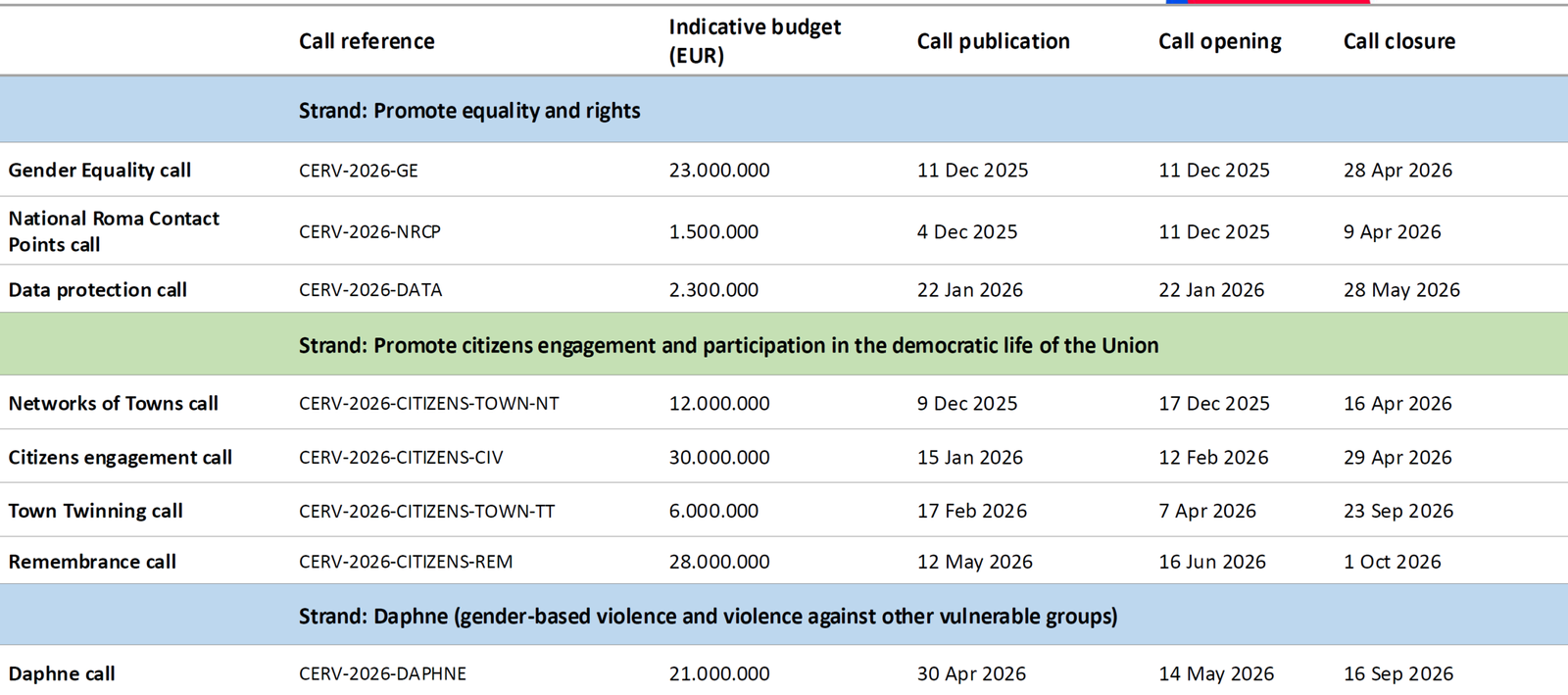Select the CERV-2026-CITIZENS-TOWN-NT reference cell
Screen dimensions: 1568x695
pos(428,404)
